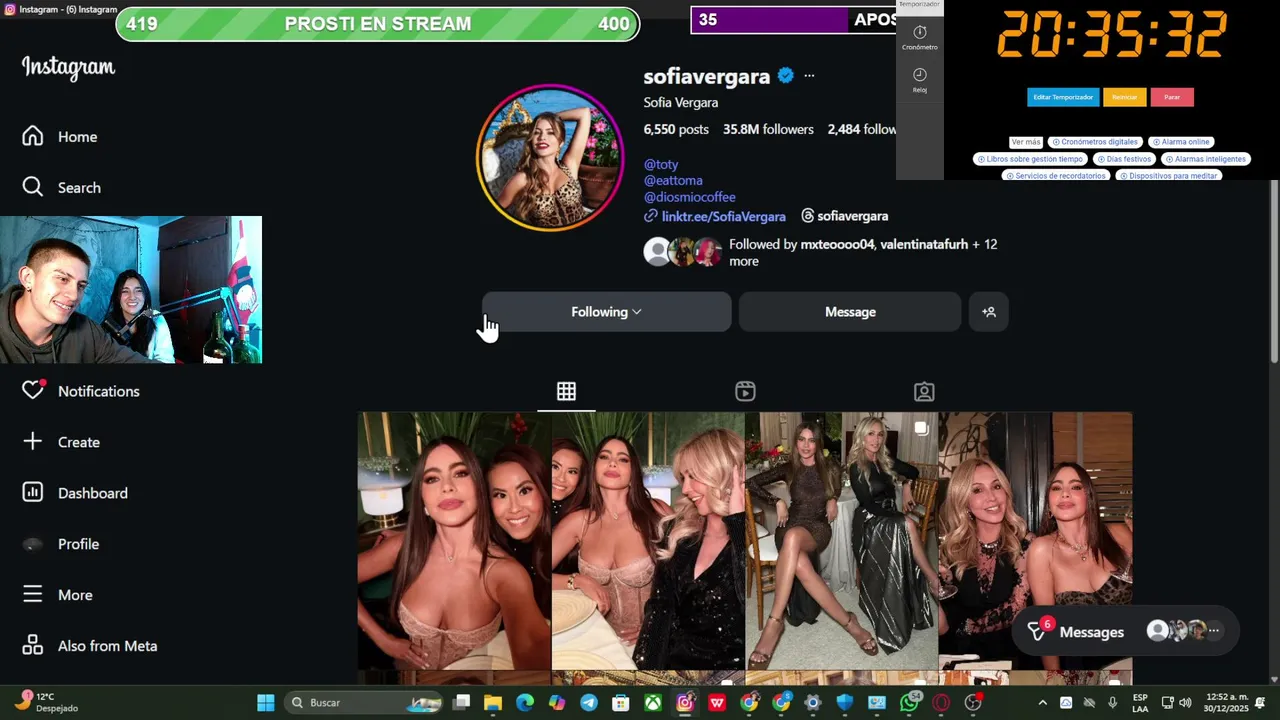Open Cronómetros digitales suggestion chip
The height and width of the screenshot is (720, 1280).
pyautogui.click(x=1096, y=142)
